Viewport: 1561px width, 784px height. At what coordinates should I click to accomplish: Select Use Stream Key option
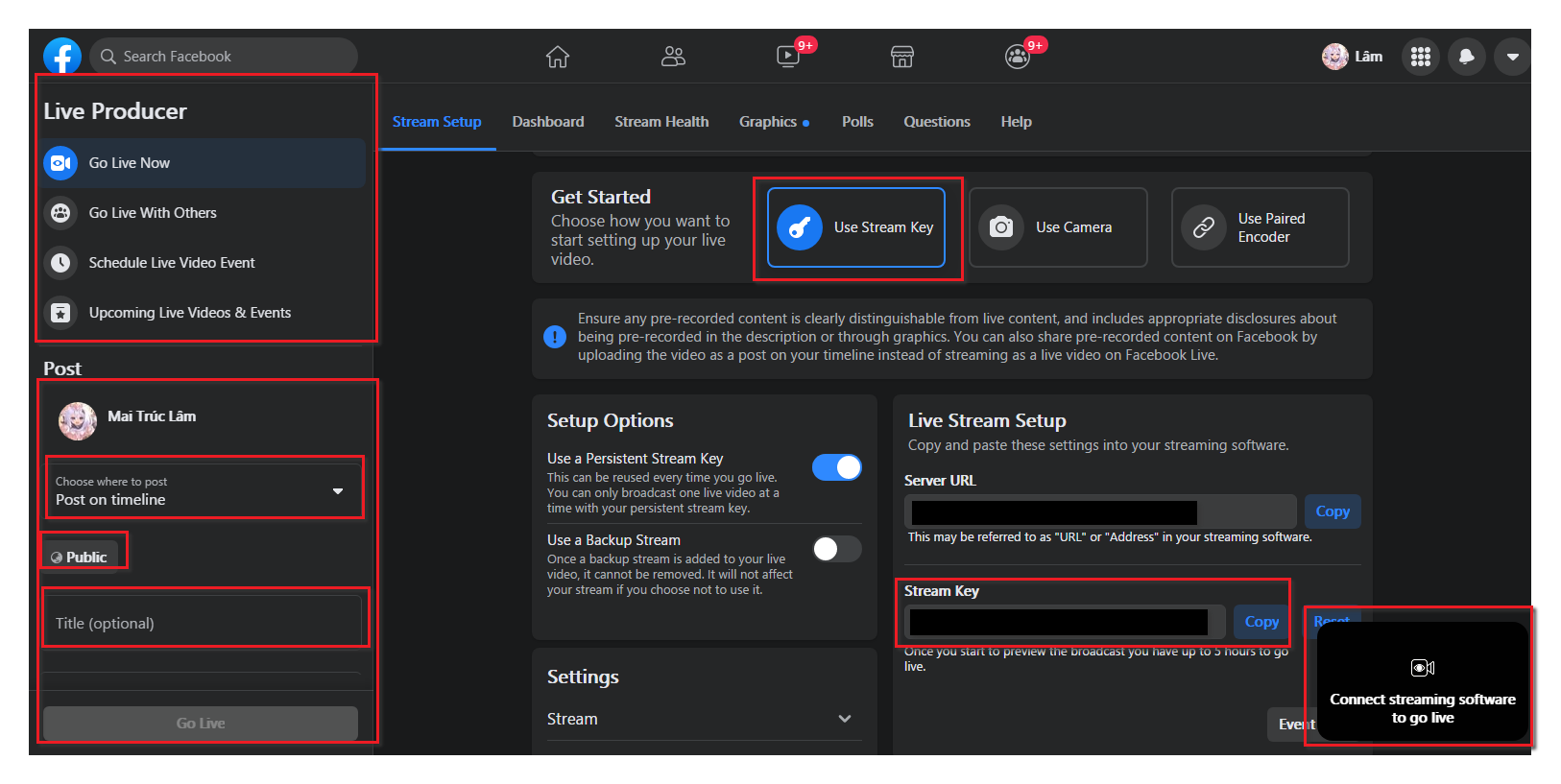(856, 227)
